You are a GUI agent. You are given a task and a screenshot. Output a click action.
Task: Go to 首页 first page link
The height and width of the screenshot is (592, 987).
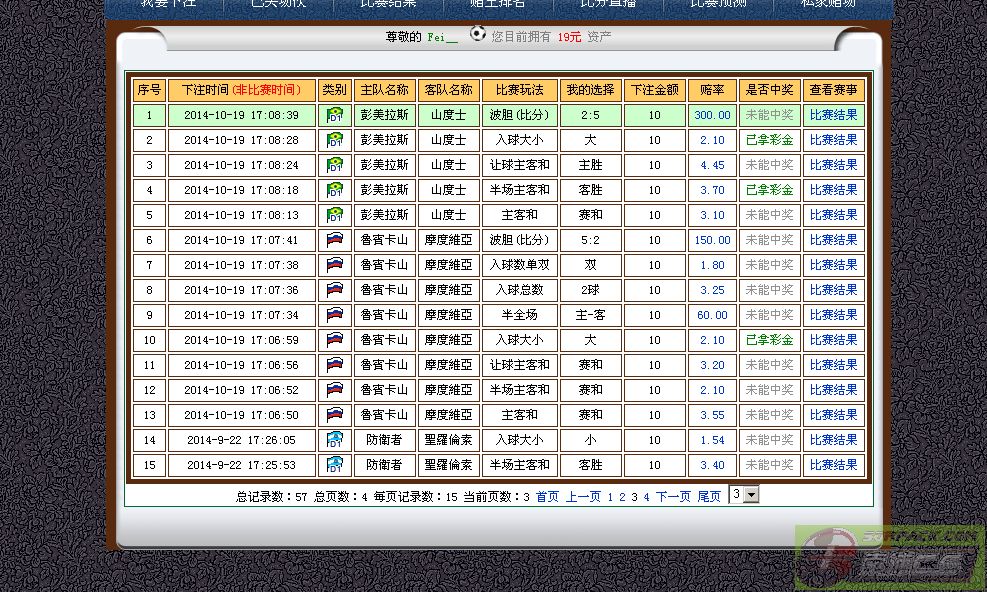click(x=547, y=497)
